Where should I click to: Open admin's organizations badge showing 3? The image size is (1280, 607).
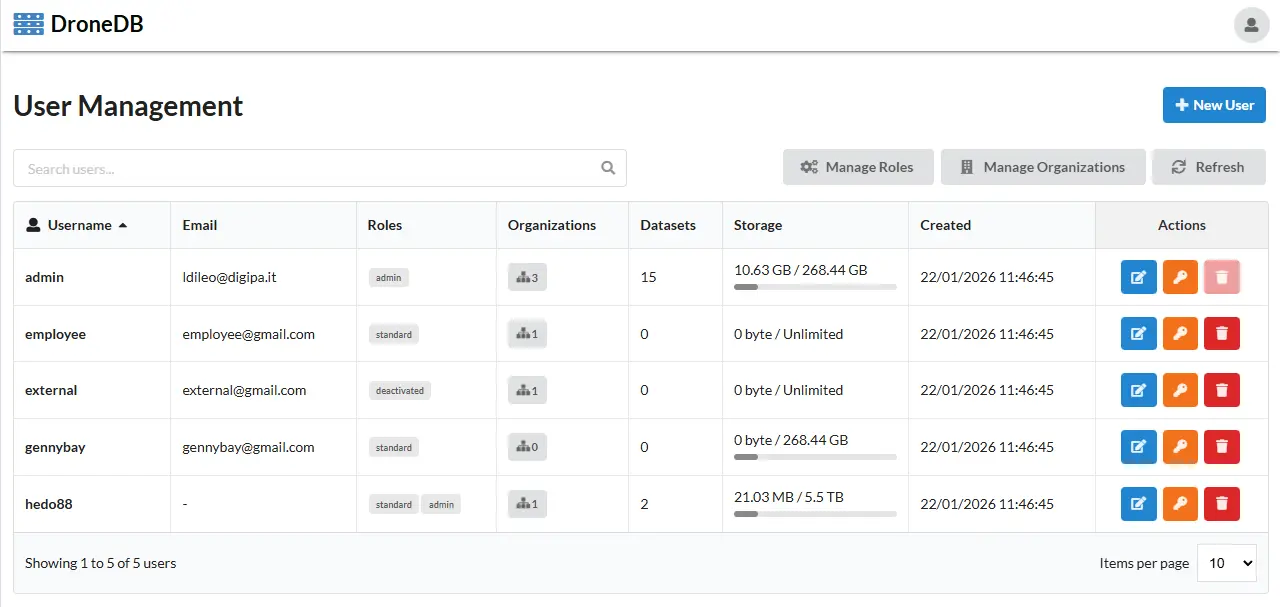point(527,277)
